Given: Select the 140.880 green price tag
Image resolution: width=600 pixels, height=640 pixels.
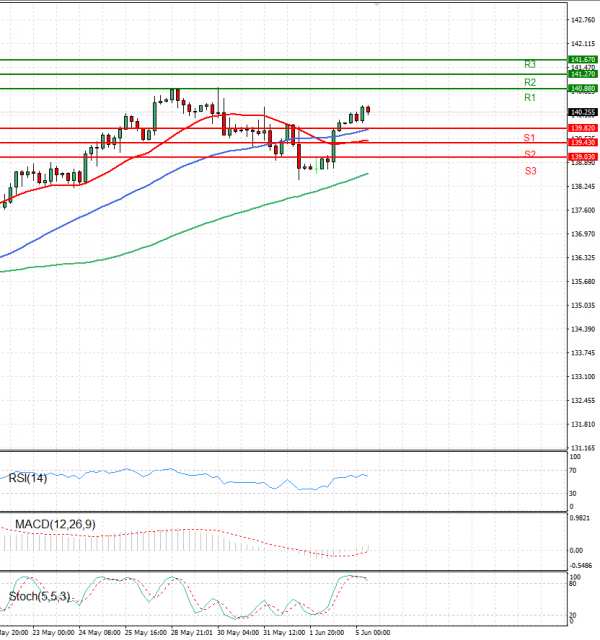Looking at the screenshot, I should pyautogui.click(x=582, y=89).
